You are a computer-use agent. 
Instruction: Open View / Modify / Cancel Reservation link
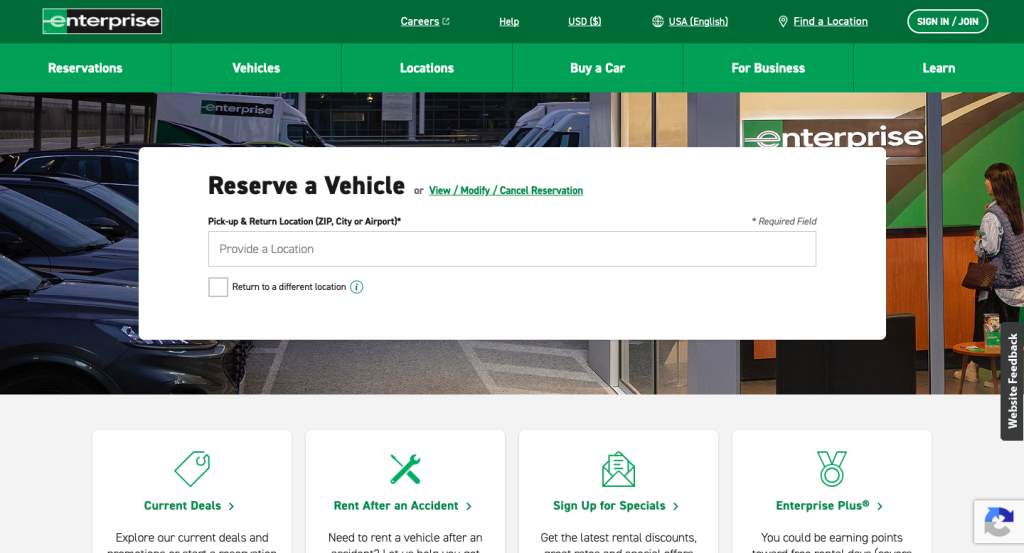(506, 191)
